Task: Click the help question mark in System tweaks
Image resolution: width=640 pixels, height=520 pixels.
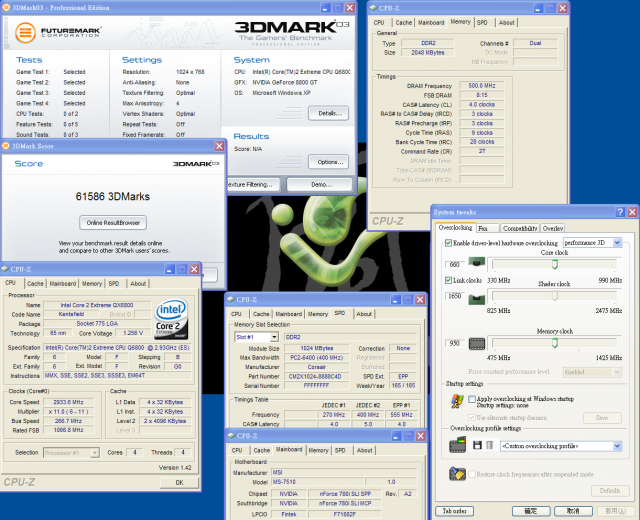Action: coord(620,212)
